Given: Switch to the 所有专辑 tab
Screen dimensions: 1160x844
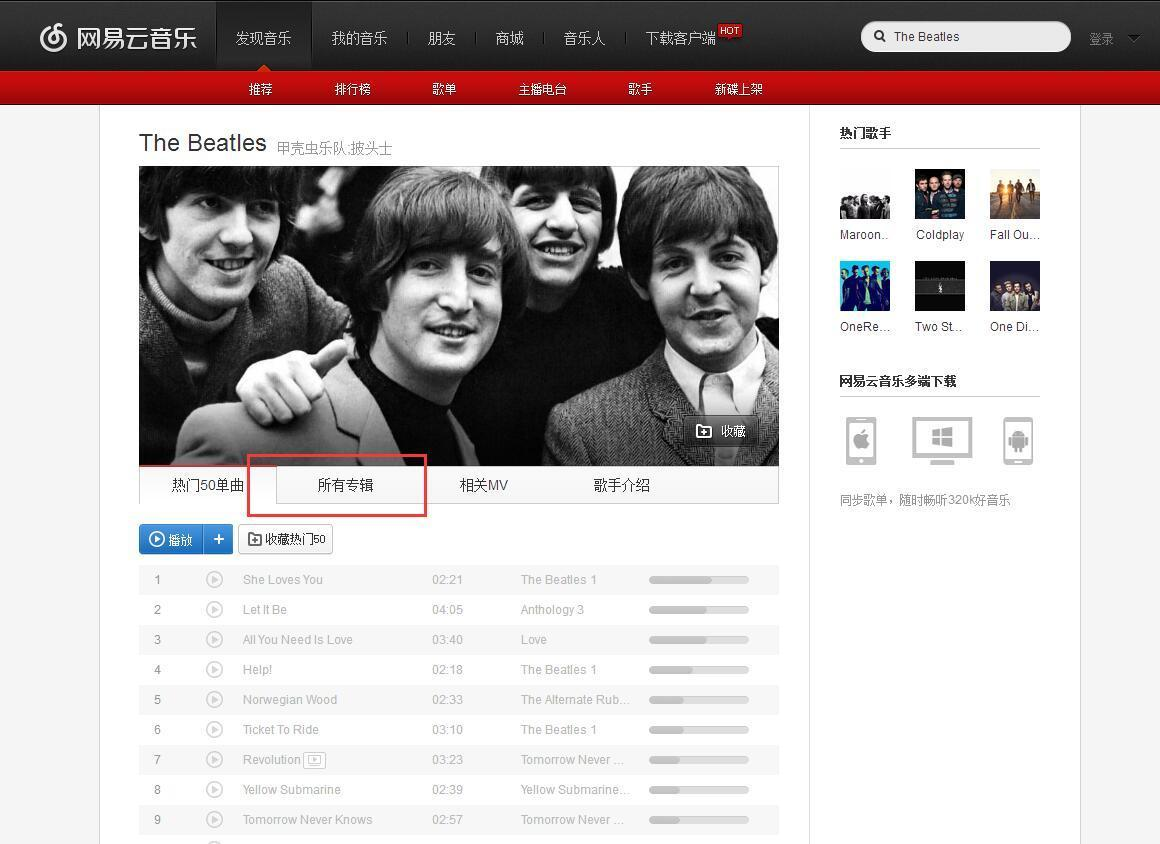Looking at the screenshot, I should point(345,485).
